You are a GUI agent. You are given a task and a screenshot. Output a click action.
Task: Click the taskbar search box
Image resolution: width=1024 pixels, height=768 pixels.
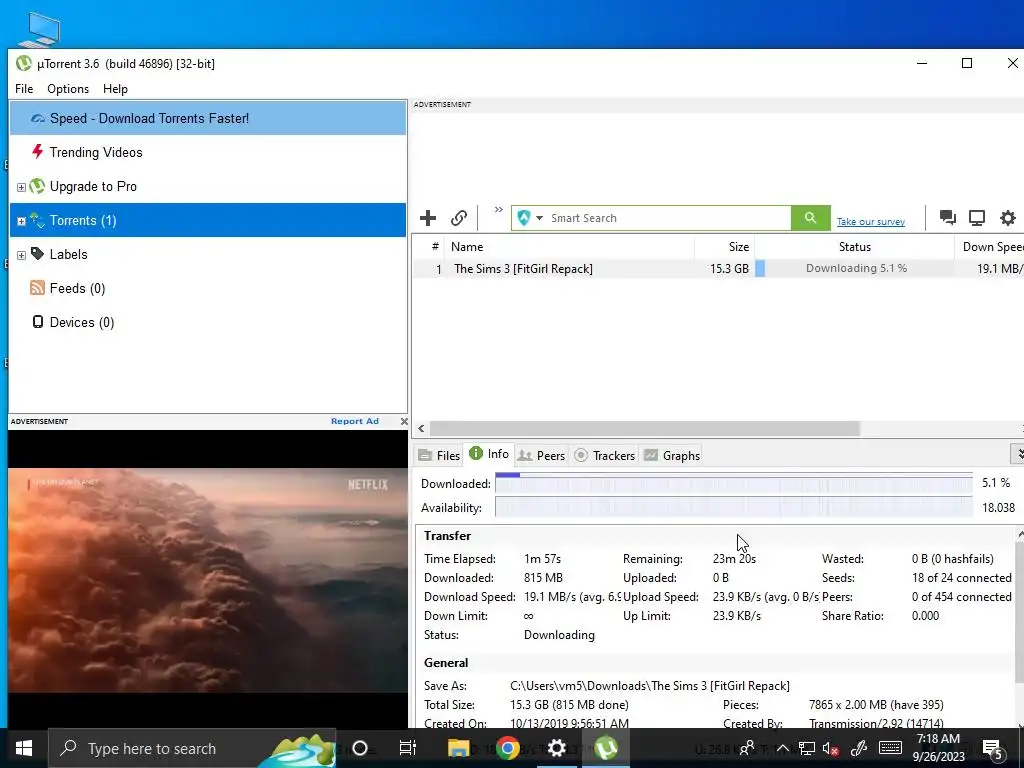click(192, 748)
